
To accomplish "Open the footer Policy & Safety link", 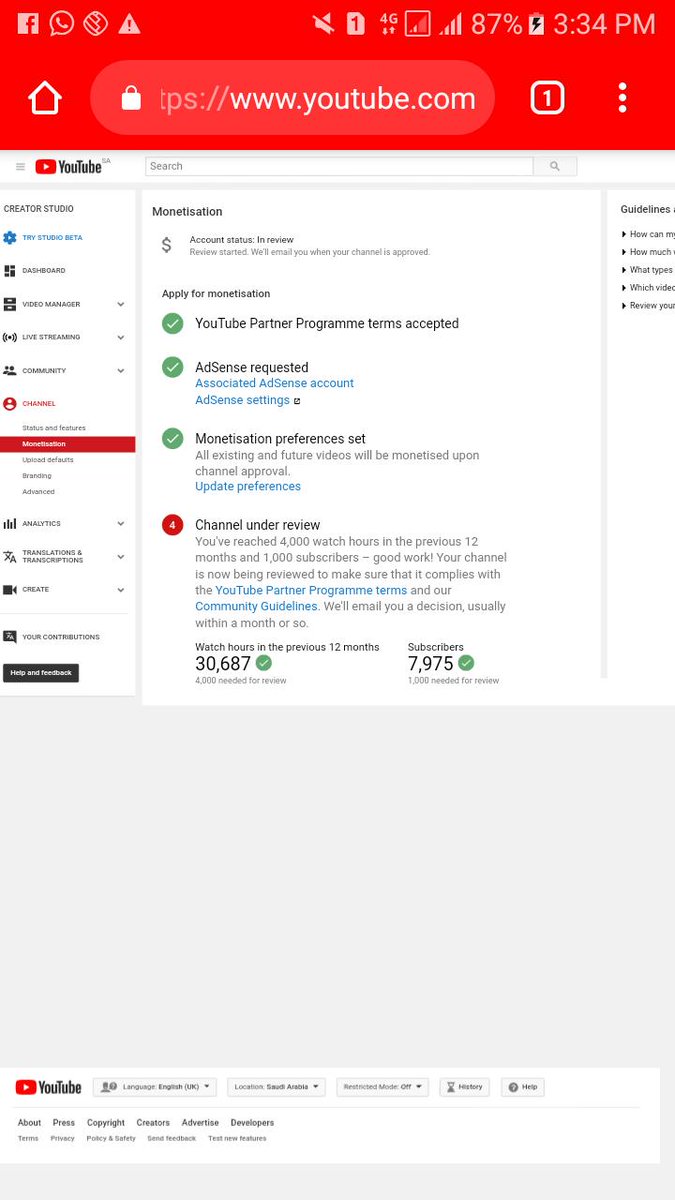I will 111,1139.
